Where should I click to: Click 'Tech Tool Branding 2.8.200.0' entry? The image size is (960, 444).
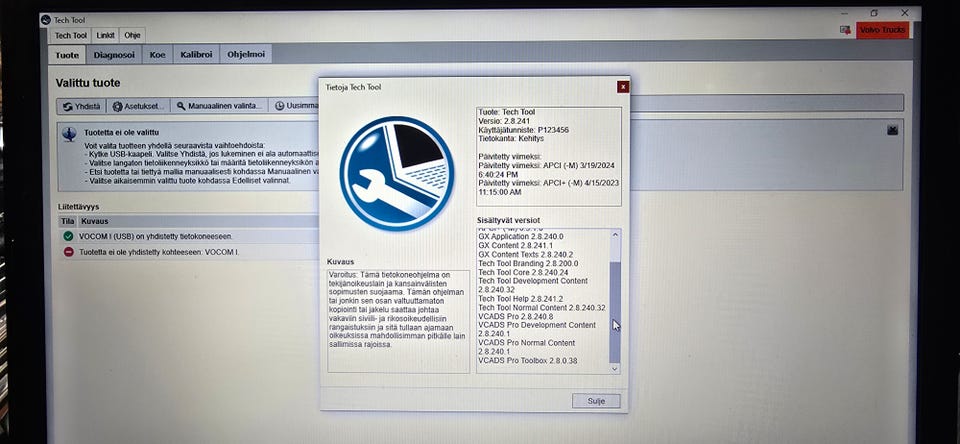[528, 263]
